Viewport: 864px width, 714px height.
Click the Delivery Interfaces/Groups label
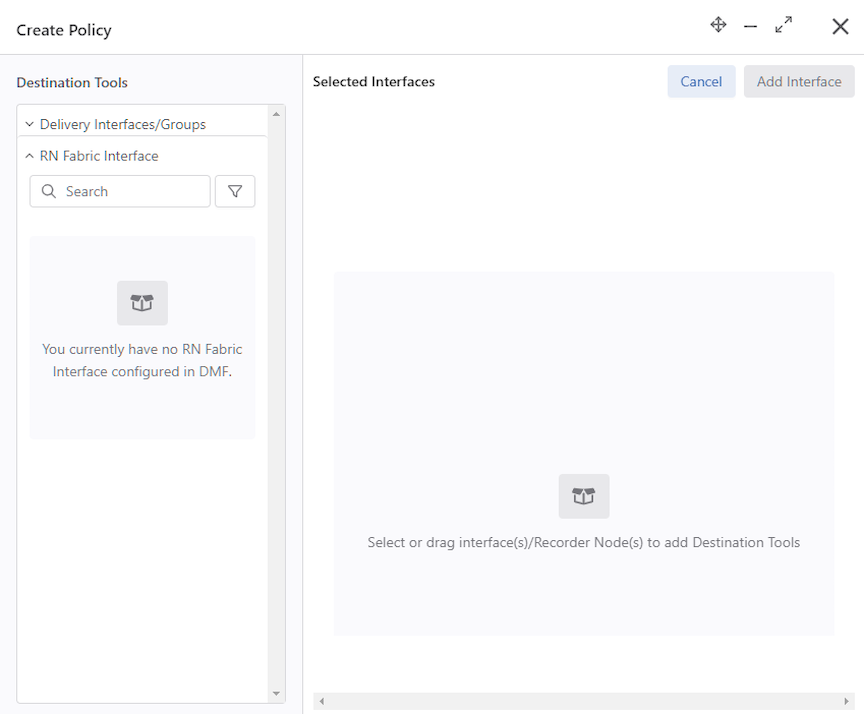pos(123,125)
